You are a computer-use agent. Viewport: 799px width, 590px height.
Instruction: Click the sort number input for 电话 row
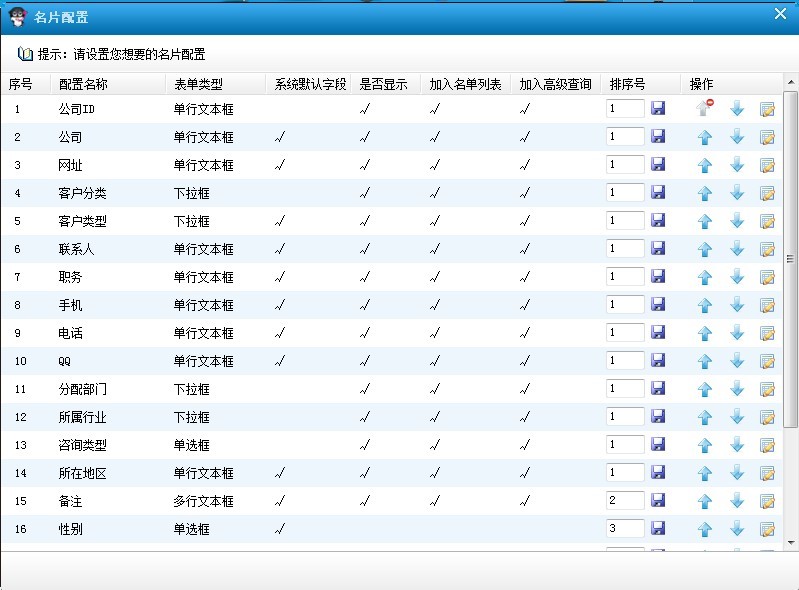click(624, 332)
